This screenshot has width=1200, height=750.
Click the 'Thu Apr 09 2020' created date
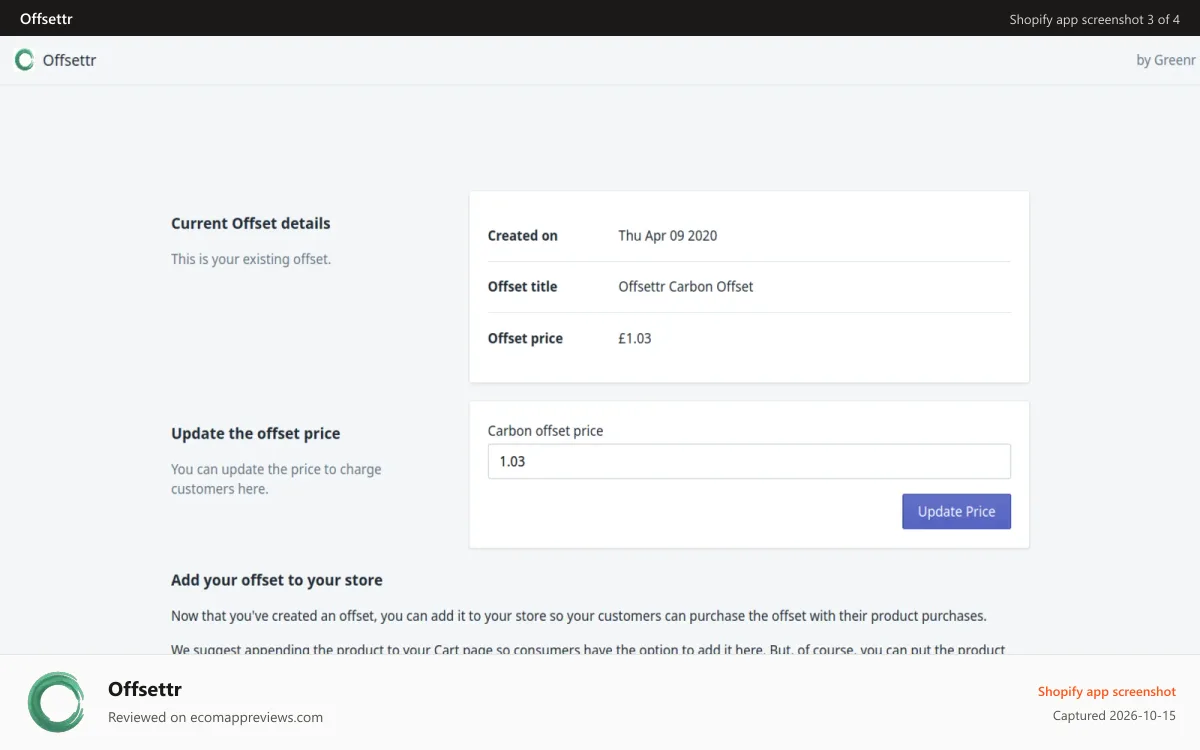click(x=667, y=236)
